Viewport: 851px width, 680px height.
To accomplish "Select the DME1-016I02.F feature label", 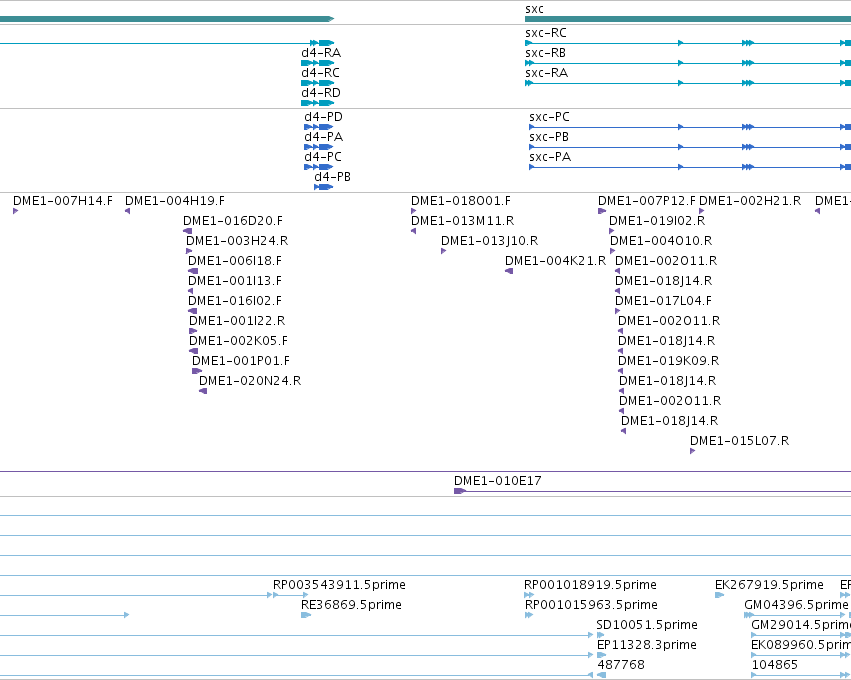I will coord(235,301).
